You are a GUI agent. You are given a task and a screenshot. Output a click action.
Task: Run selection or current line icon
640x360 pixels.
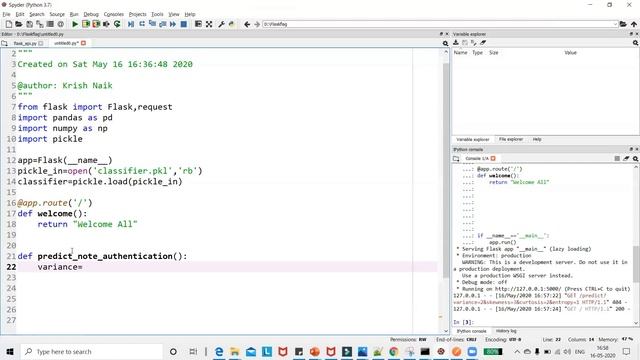106,24
